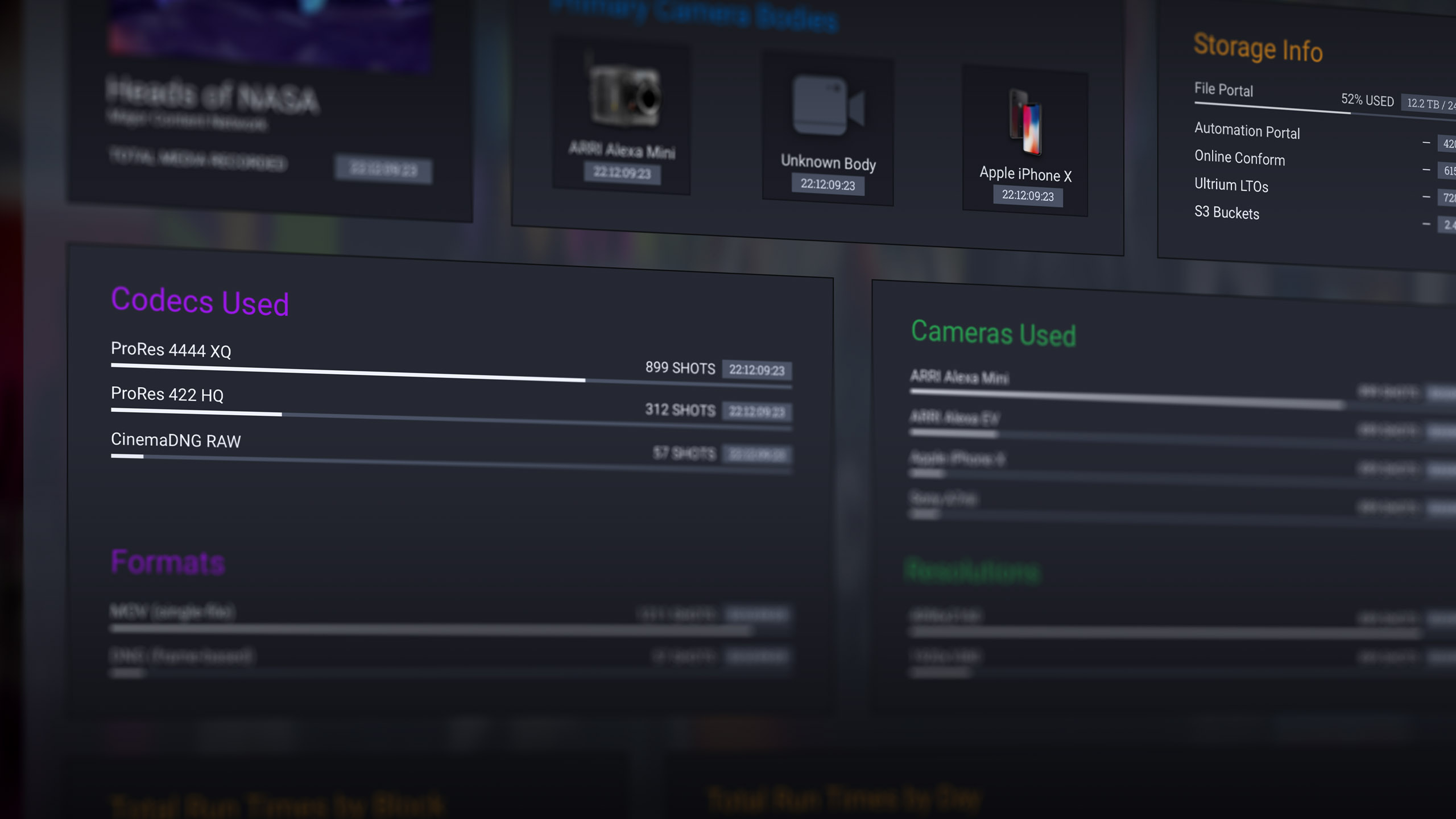Click the Formats heading
1456x819 pixels.
pos(168,562)
